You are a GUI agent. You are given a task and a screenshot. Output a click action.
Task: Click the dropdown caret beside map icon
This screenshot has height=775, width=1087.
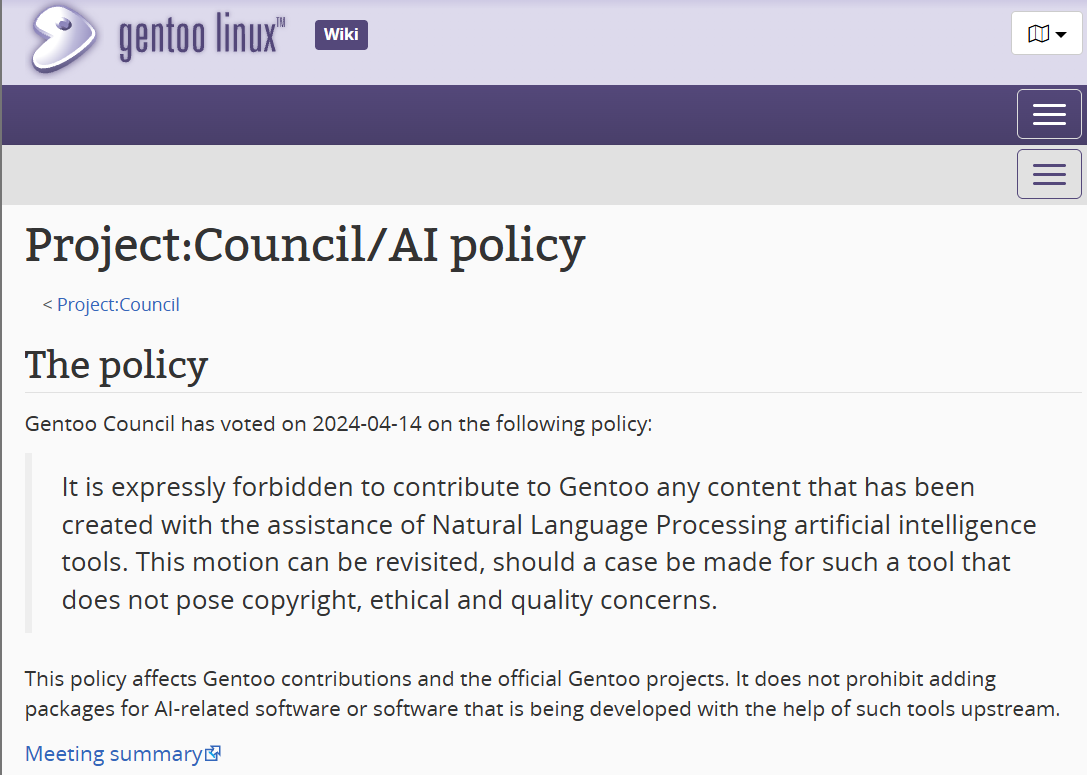click(x=1061, y=35)
